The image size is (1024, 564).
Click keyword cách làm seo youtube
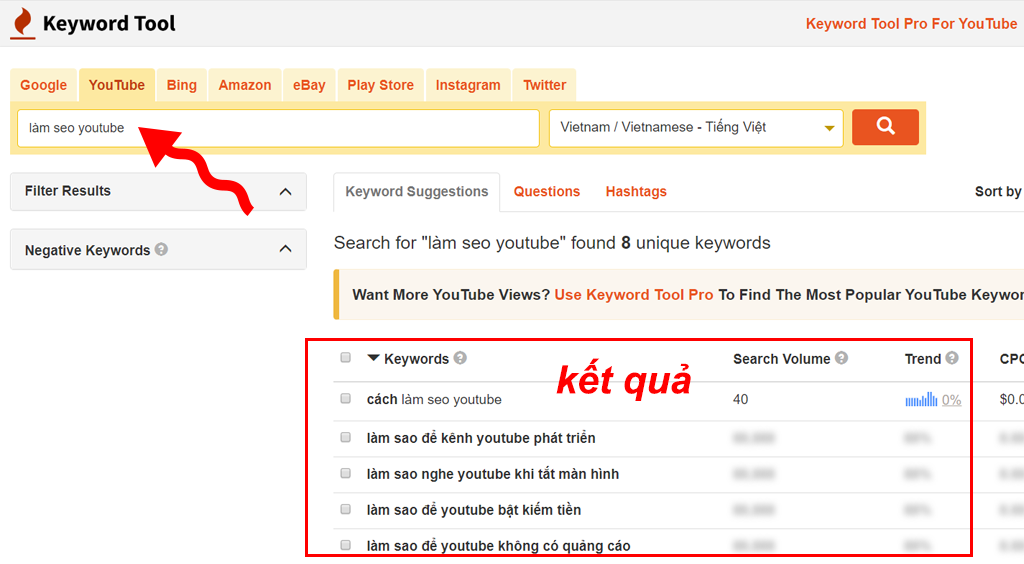pos(434,399)
